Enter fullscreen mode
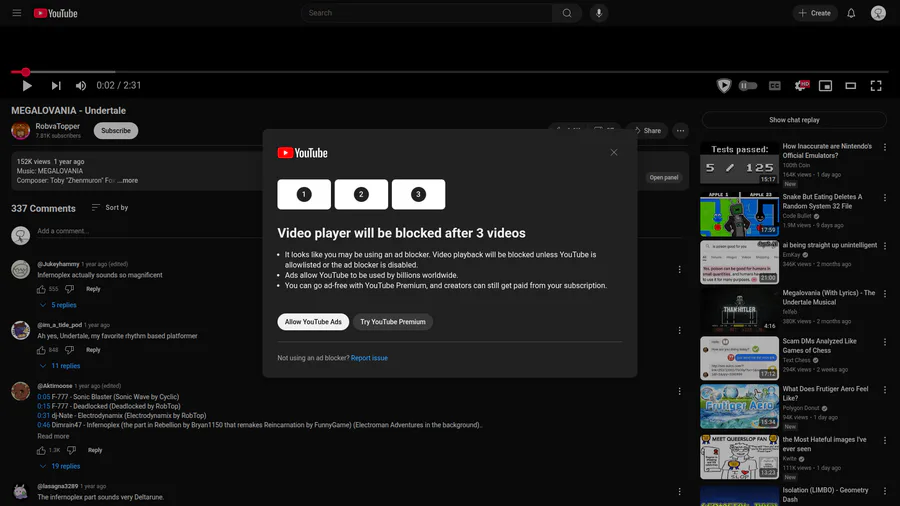Viewport: 900px width, 506px height. click(876, 85)
